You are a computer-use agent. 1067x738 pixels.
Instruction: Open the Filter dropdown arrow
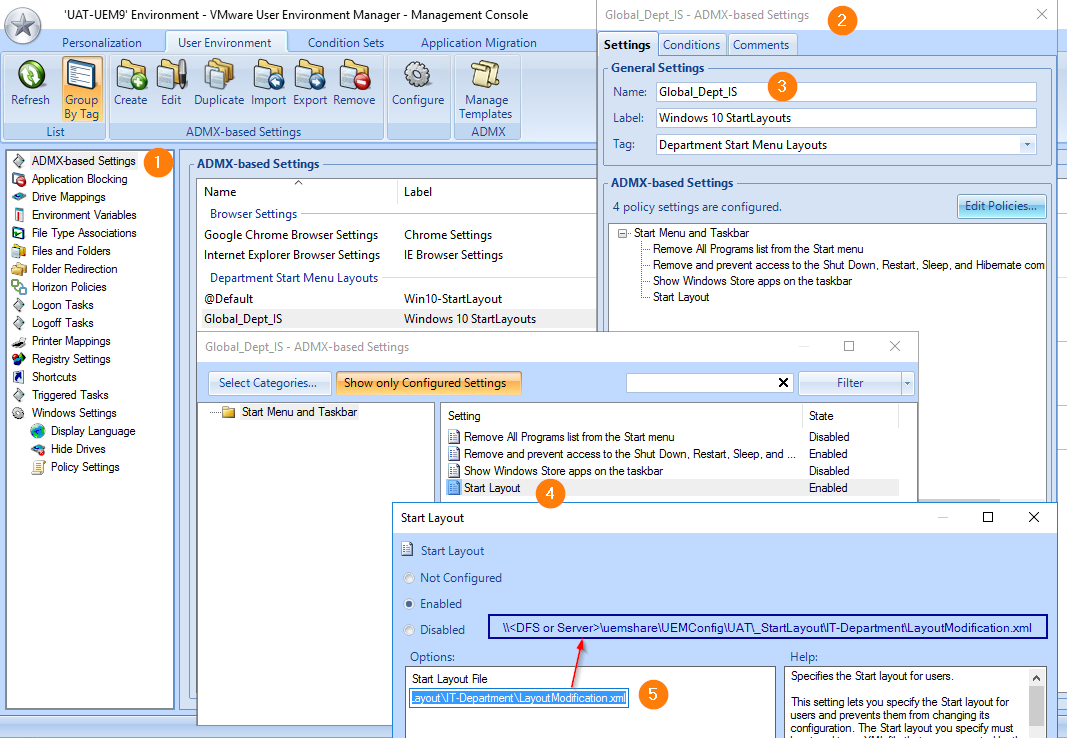click(907, 383)
